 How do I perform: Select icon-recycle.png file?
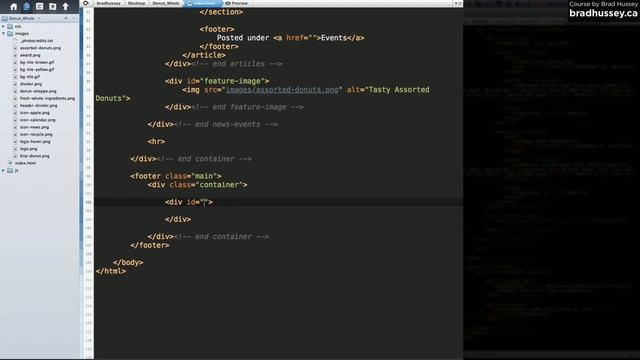pyautogui.click(x=36, y=134)
